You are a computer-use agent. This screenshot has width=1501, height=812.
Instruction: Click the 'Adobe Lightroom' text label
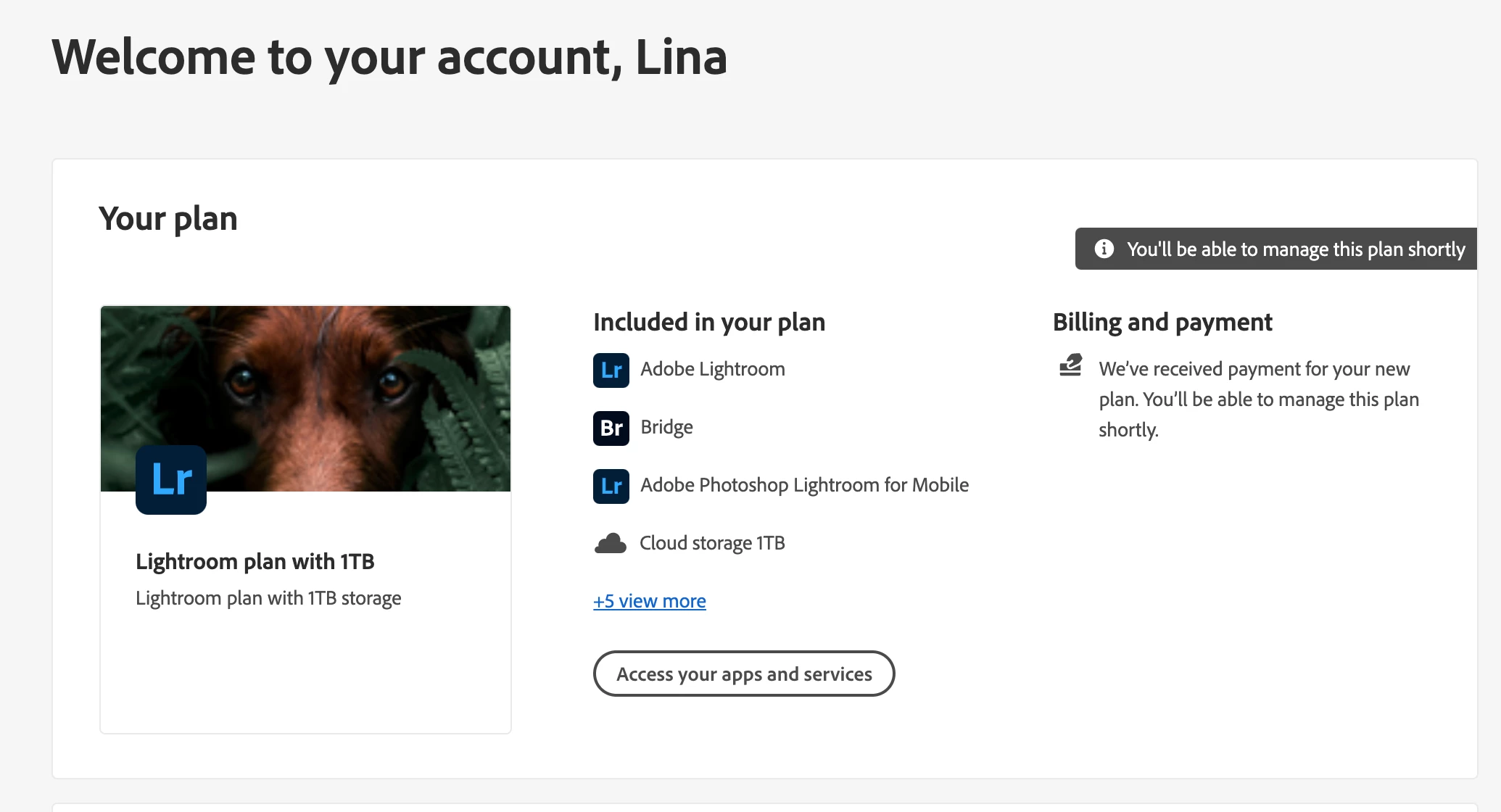712,369
